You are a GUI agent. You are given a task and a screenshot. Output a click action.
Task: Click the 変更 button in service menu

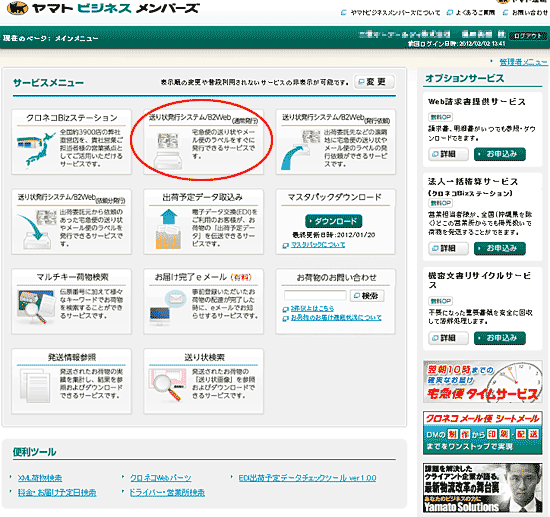[374, 82]
